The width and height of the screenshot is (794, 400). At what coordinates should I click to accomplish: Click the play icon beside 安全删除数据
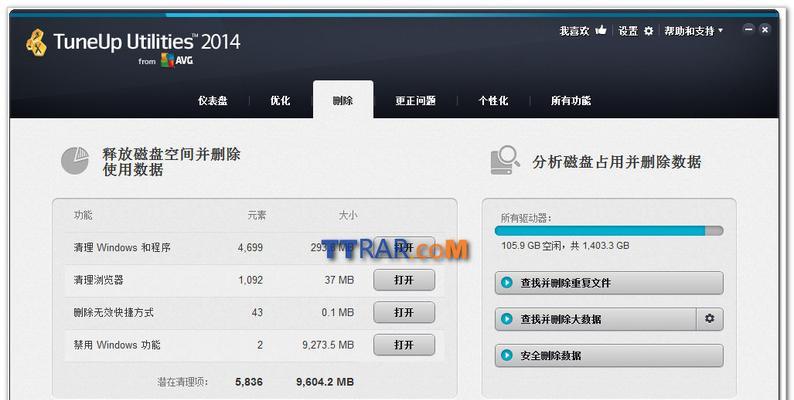[x=507, y=355]
